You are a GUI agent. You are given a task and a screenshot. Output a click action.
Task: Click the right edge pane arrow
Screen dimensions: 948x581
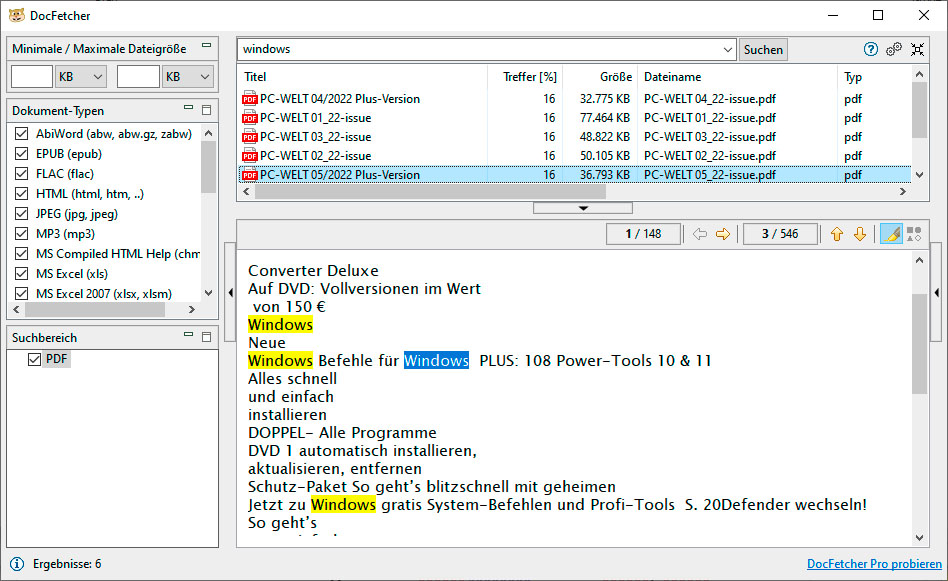tap(937, 293)
